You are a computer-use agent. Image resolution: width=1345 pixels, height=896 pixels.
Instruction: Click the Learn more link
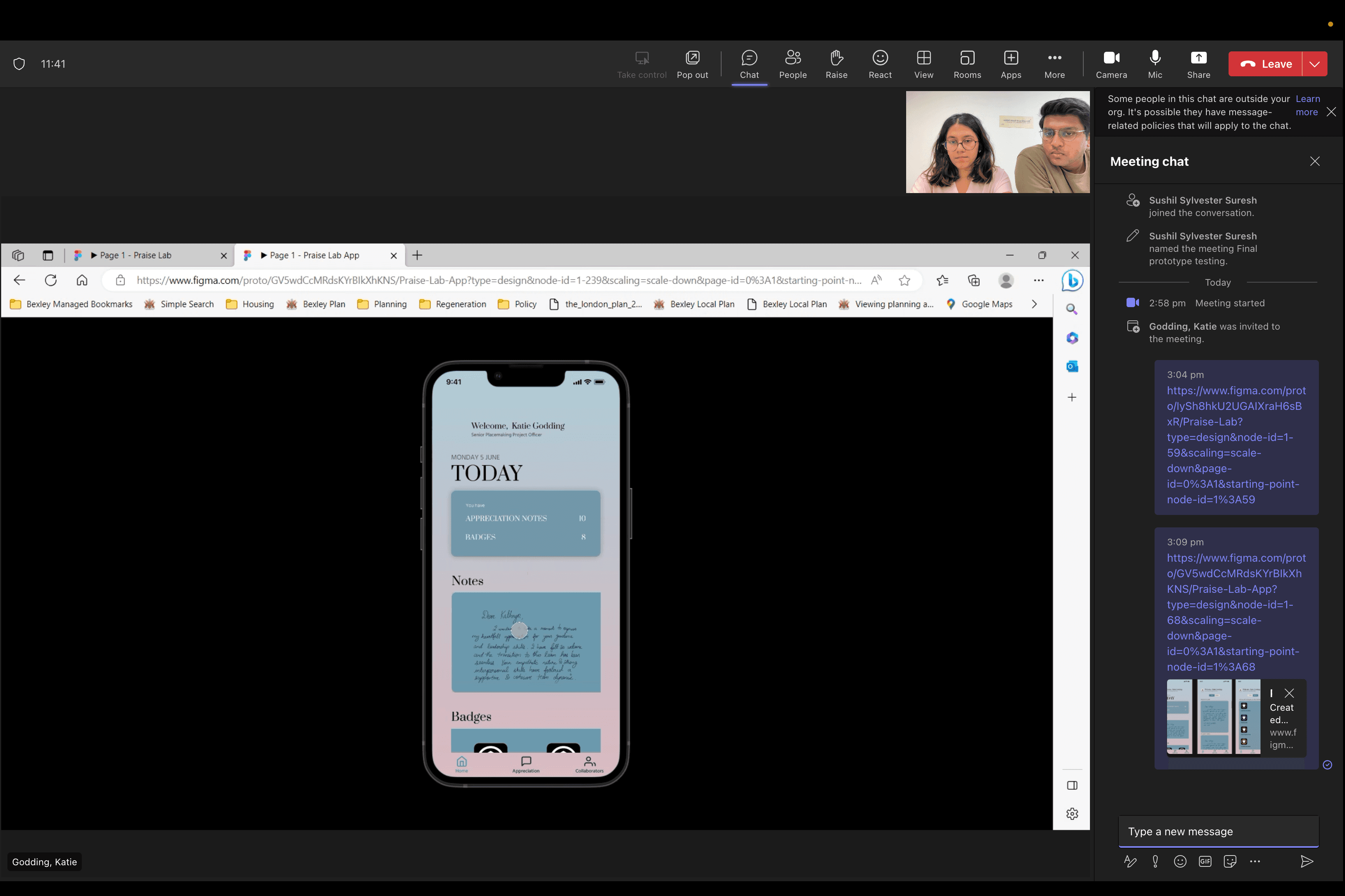pyautogui.click(x=1307, y=105)
